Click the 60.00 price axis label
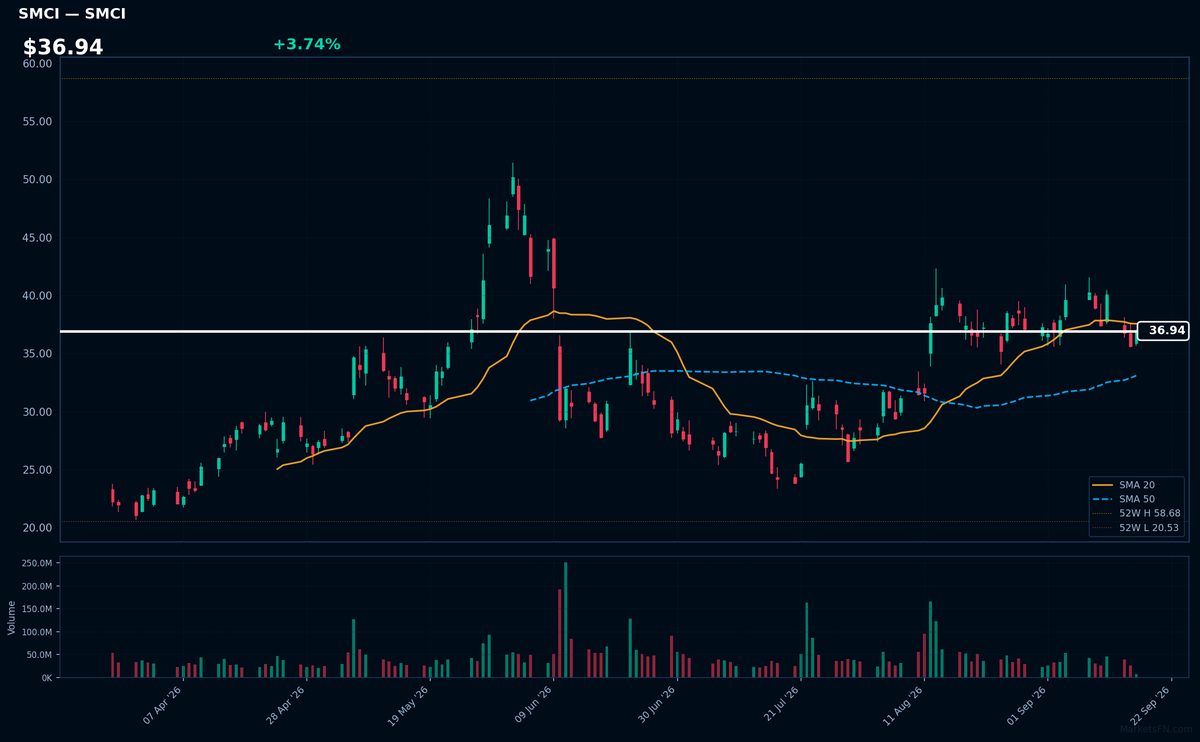Image resolution: width=1200 pixels, height=742 pixels. tap(38, 63)
